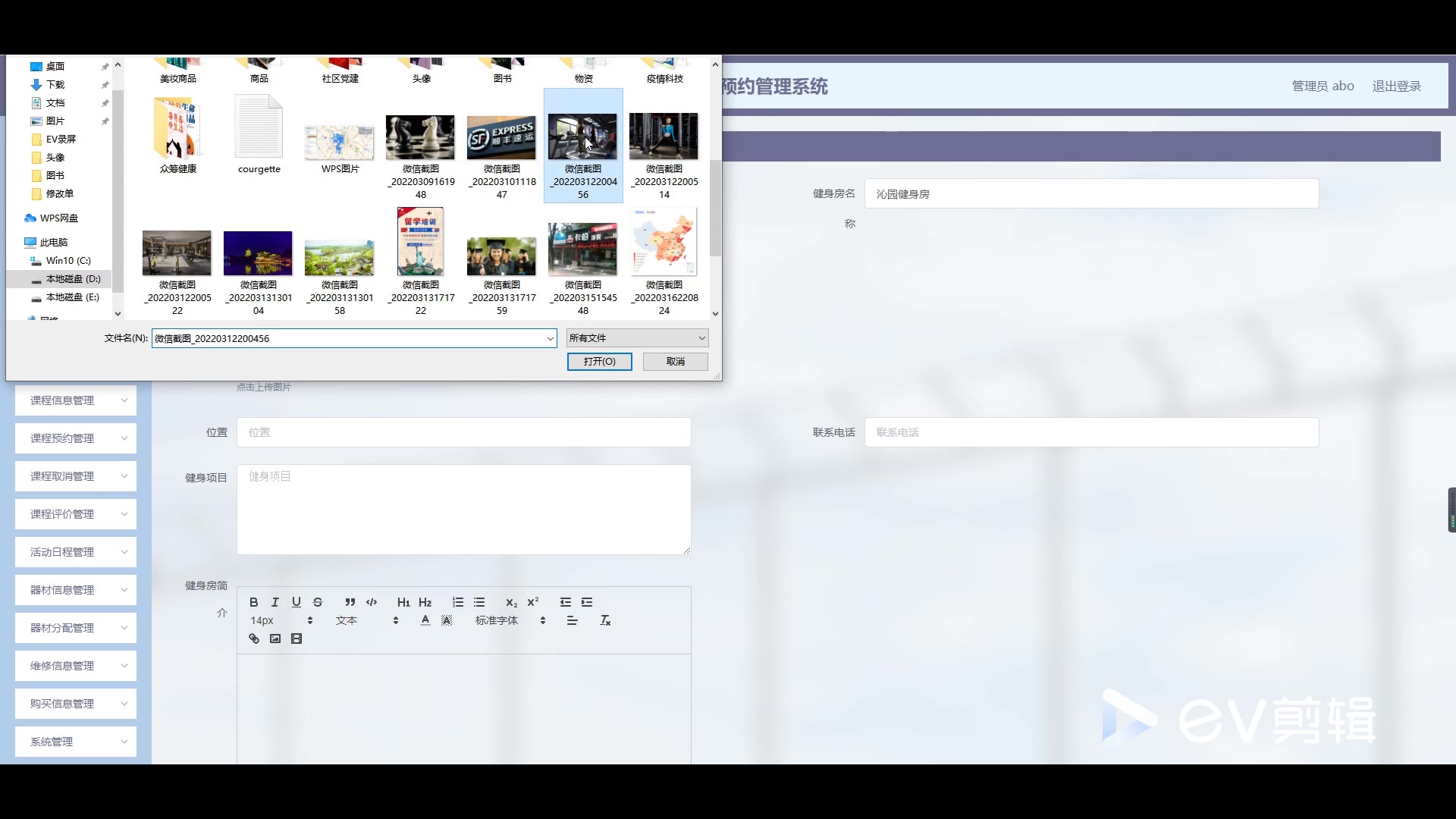Click the 退出登录 link
This screenshot has height=819, width=1456.
coord(1396,86)
